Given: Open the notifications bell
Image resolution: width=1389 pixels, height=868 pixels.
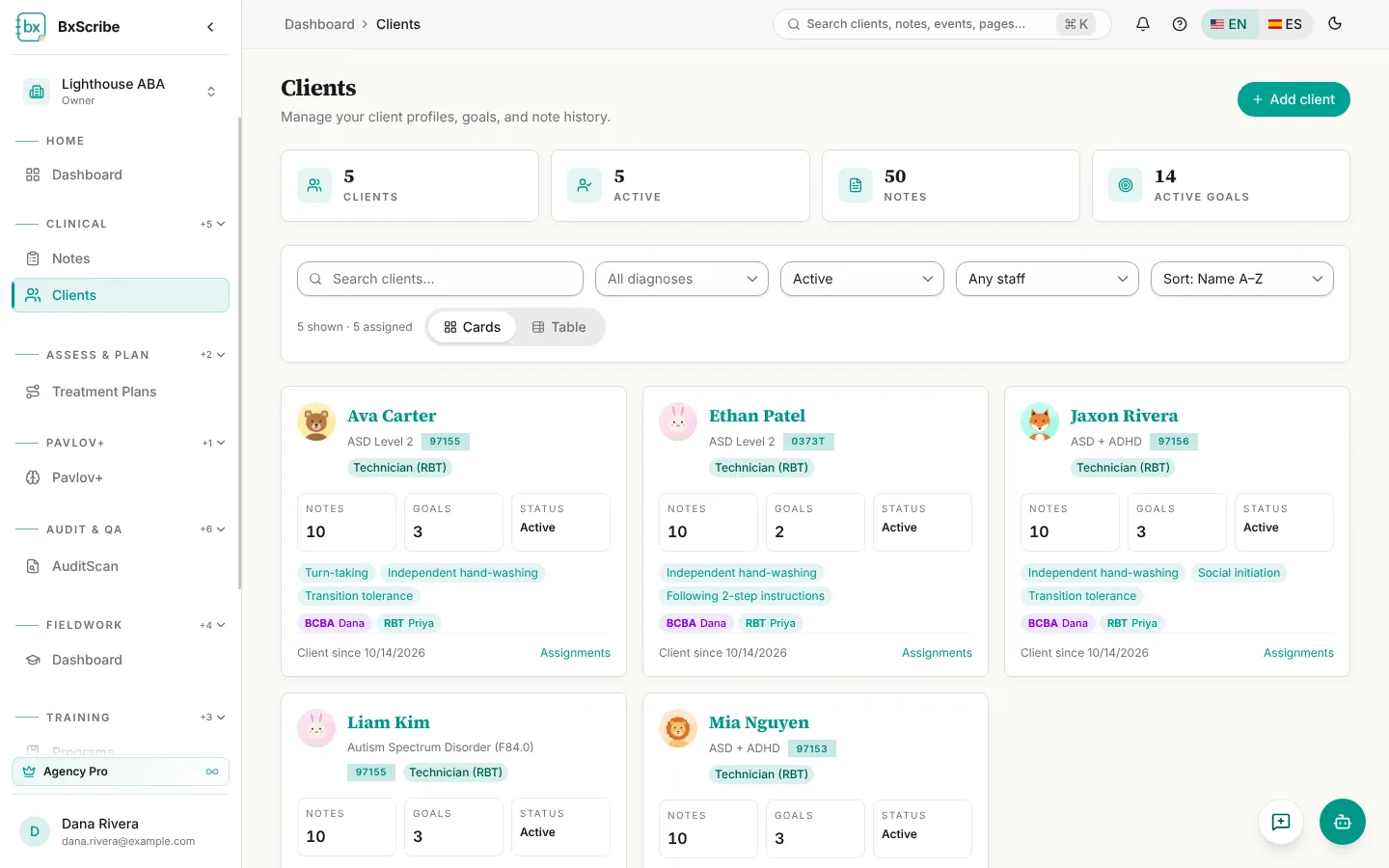Looking at the screenshot, I should [x=1143, y=24].
